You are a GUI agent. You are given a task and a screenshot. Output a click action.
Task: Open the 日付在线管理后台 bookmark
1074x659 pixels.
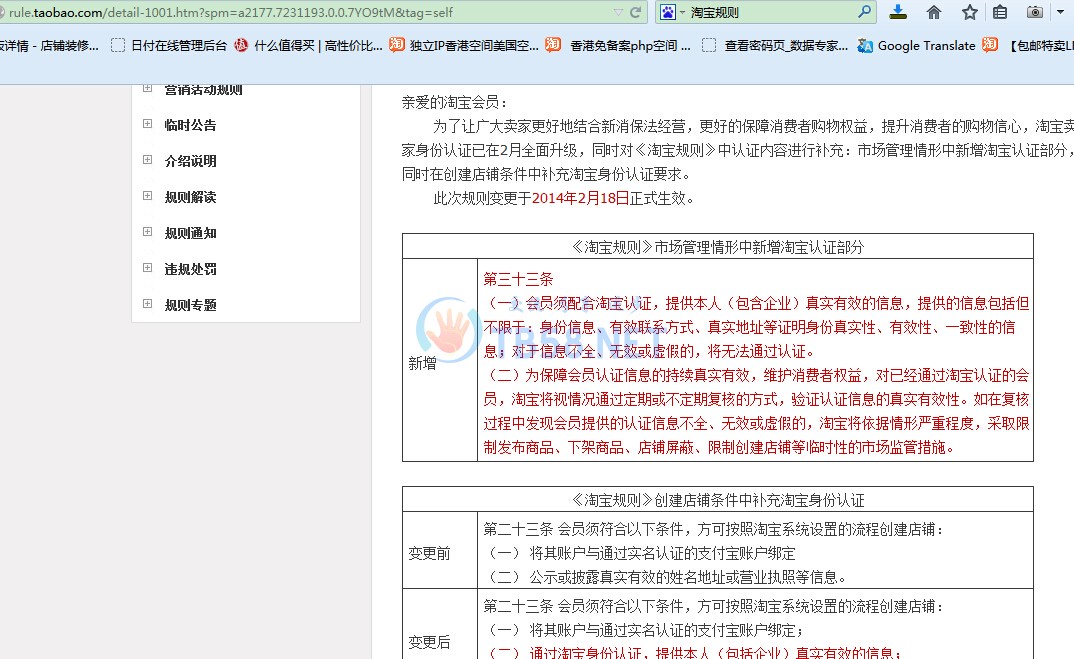click(169, 46)
